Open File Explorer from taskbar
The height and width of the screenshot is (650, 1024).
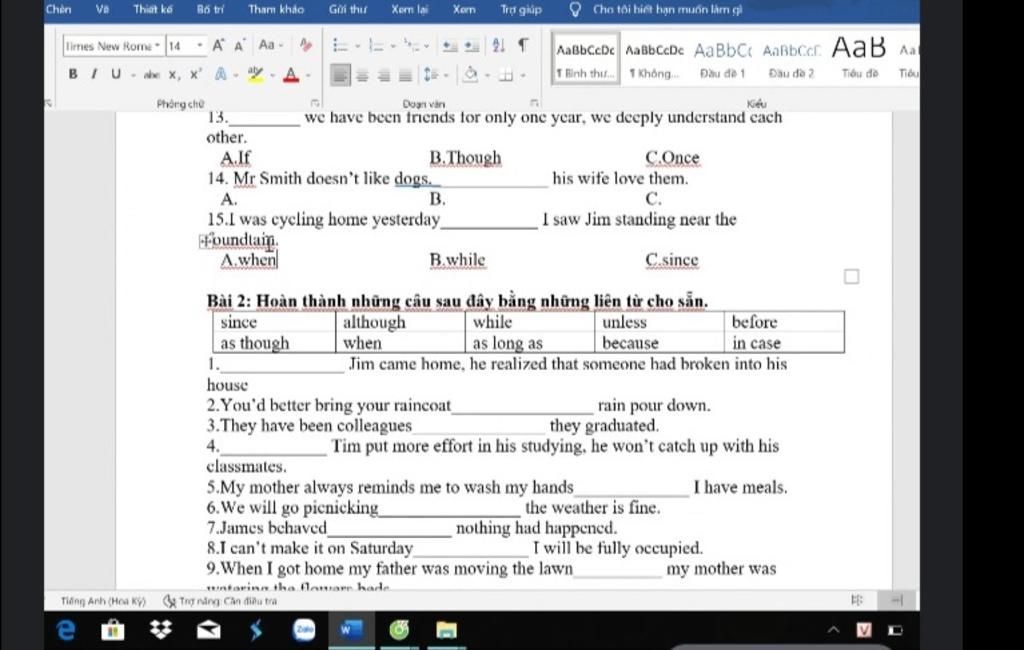[447, 630]
